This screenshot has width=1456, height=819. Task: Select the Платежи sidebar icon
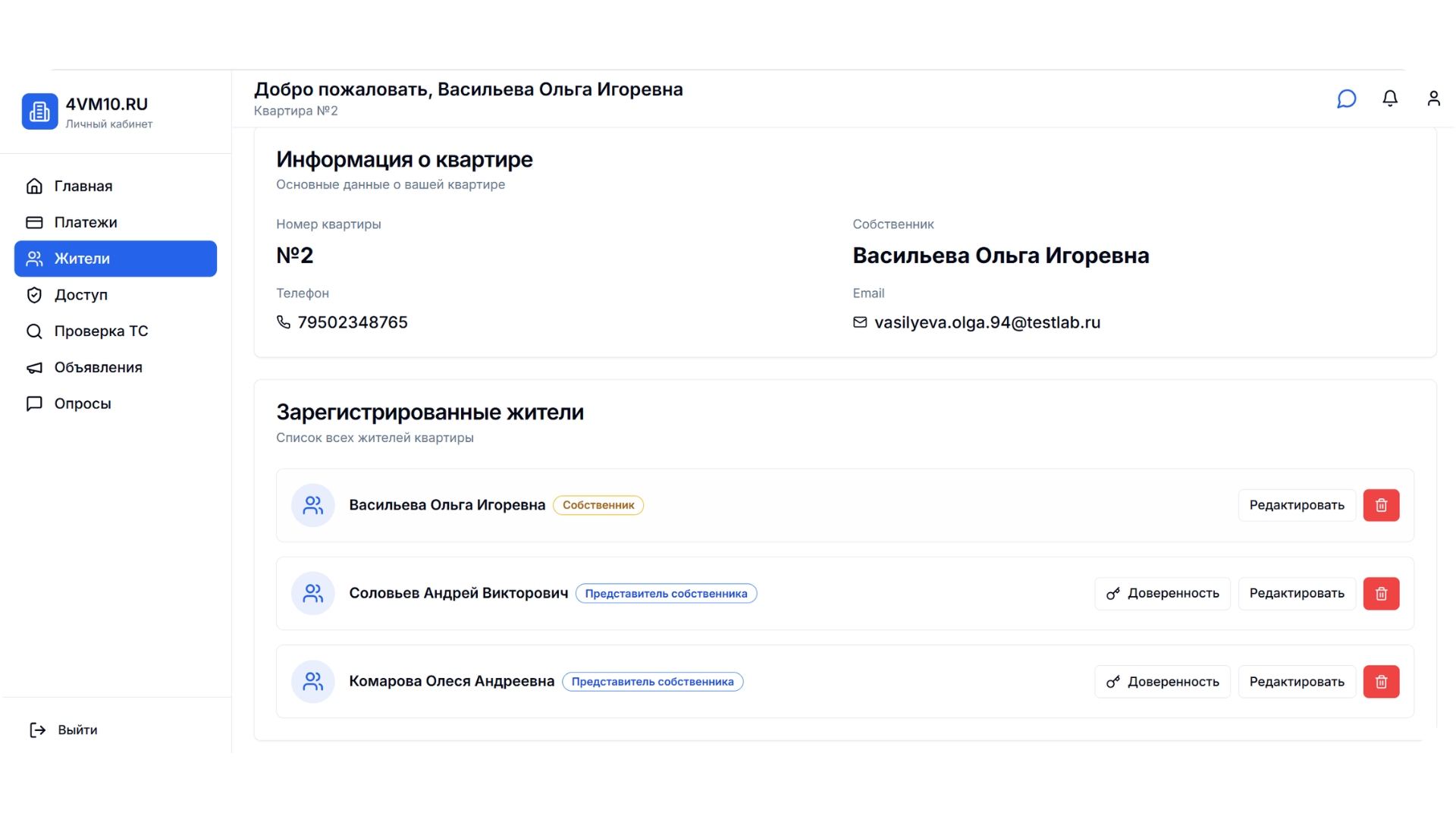35,222
